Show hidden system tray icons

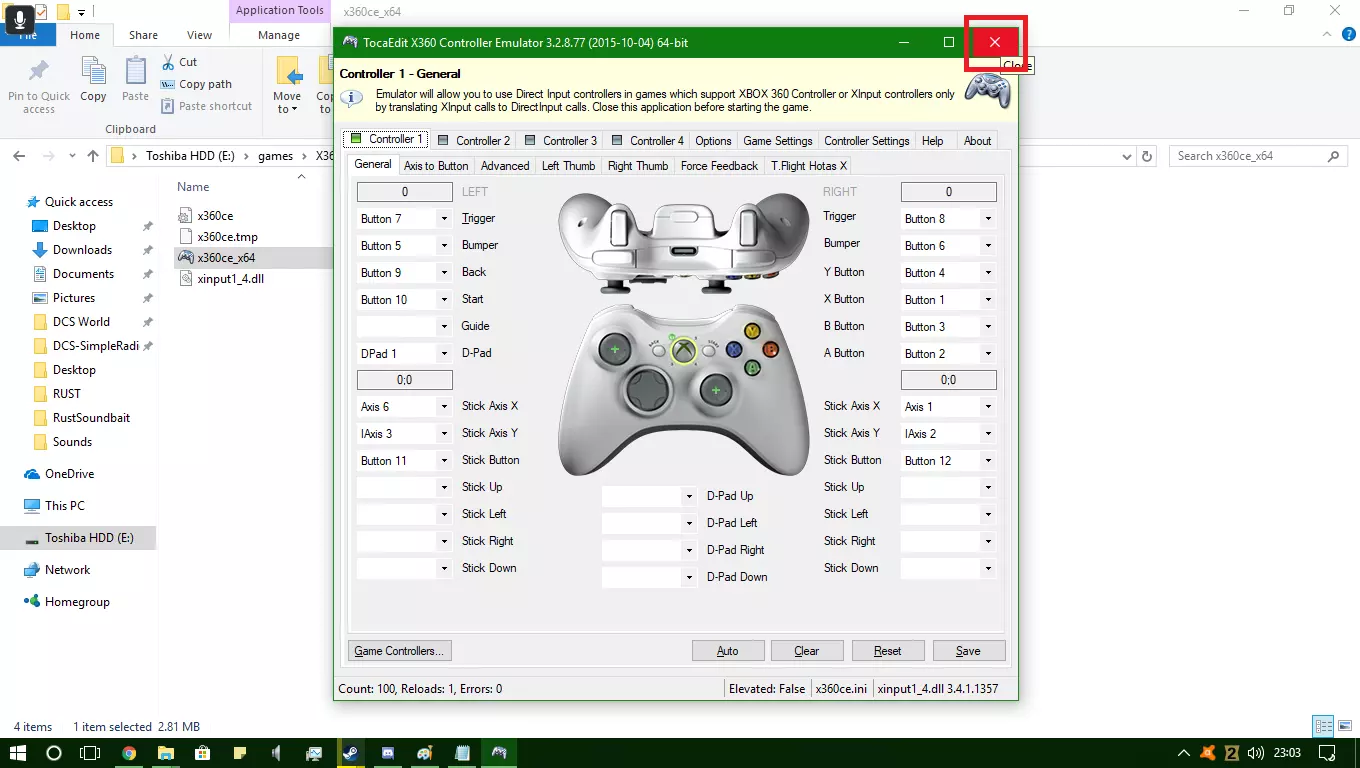click(1184, 753)
